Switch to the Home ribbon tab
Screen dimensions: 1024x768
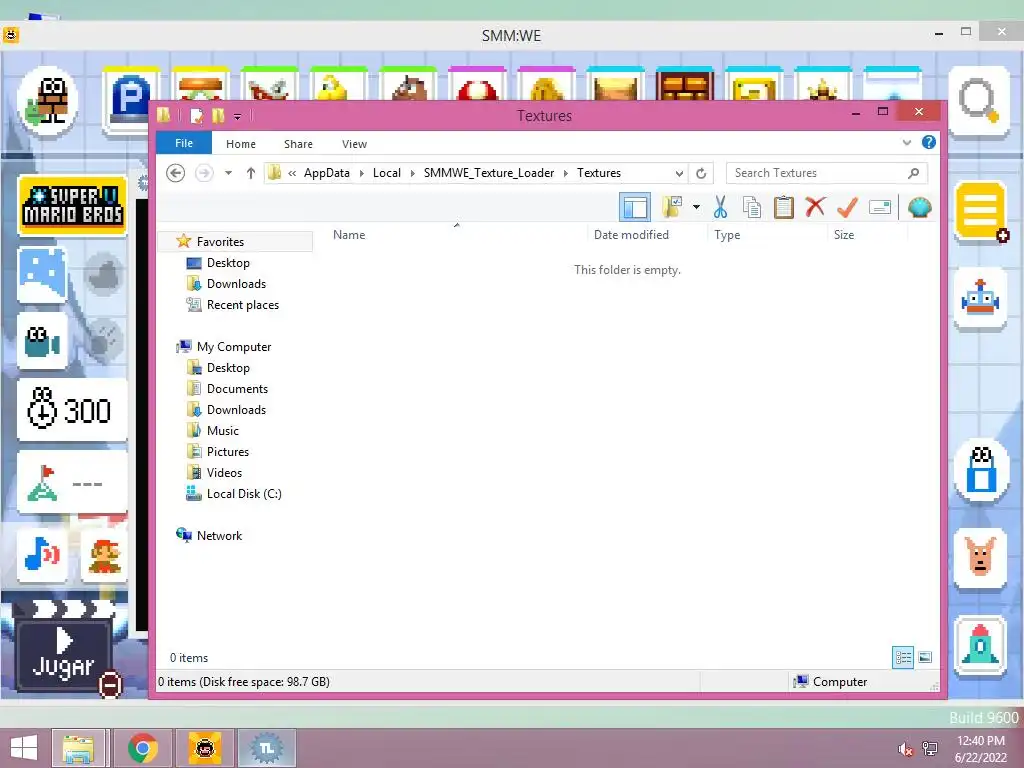click(x=241, y=144)
